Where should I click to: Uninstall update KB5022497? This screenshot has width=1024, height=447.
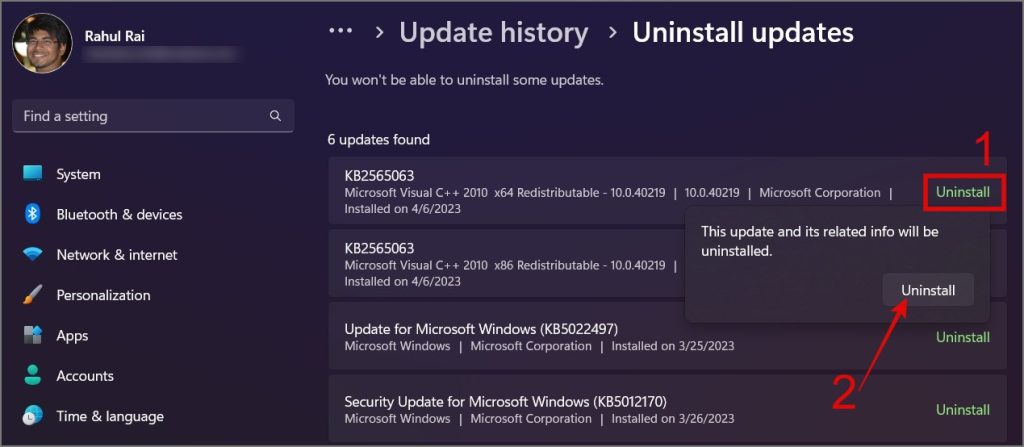tap(962, 337)
